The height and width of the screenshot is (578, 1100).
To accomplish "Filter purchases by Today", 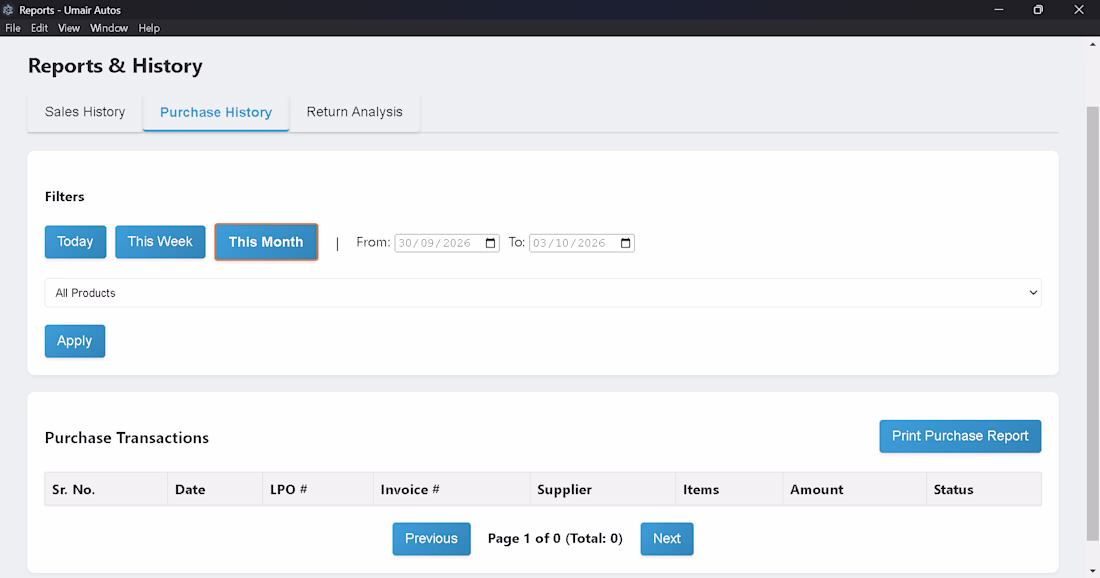I will point(75,242).
